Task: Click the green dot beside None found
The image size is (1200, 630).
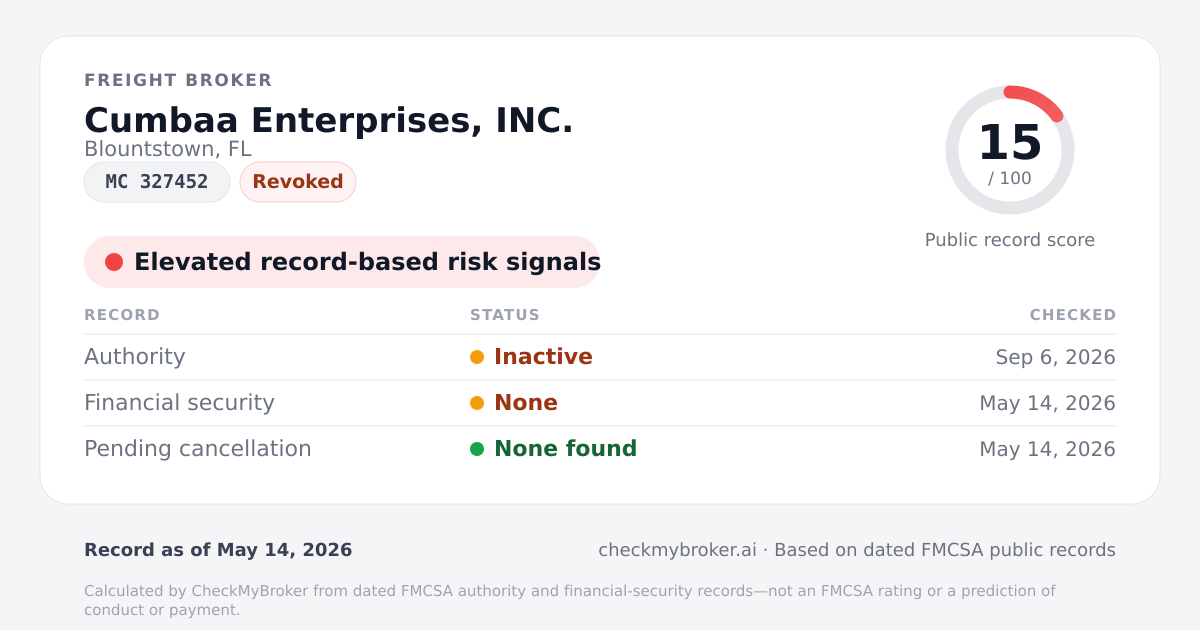Action: pos(477,449)
